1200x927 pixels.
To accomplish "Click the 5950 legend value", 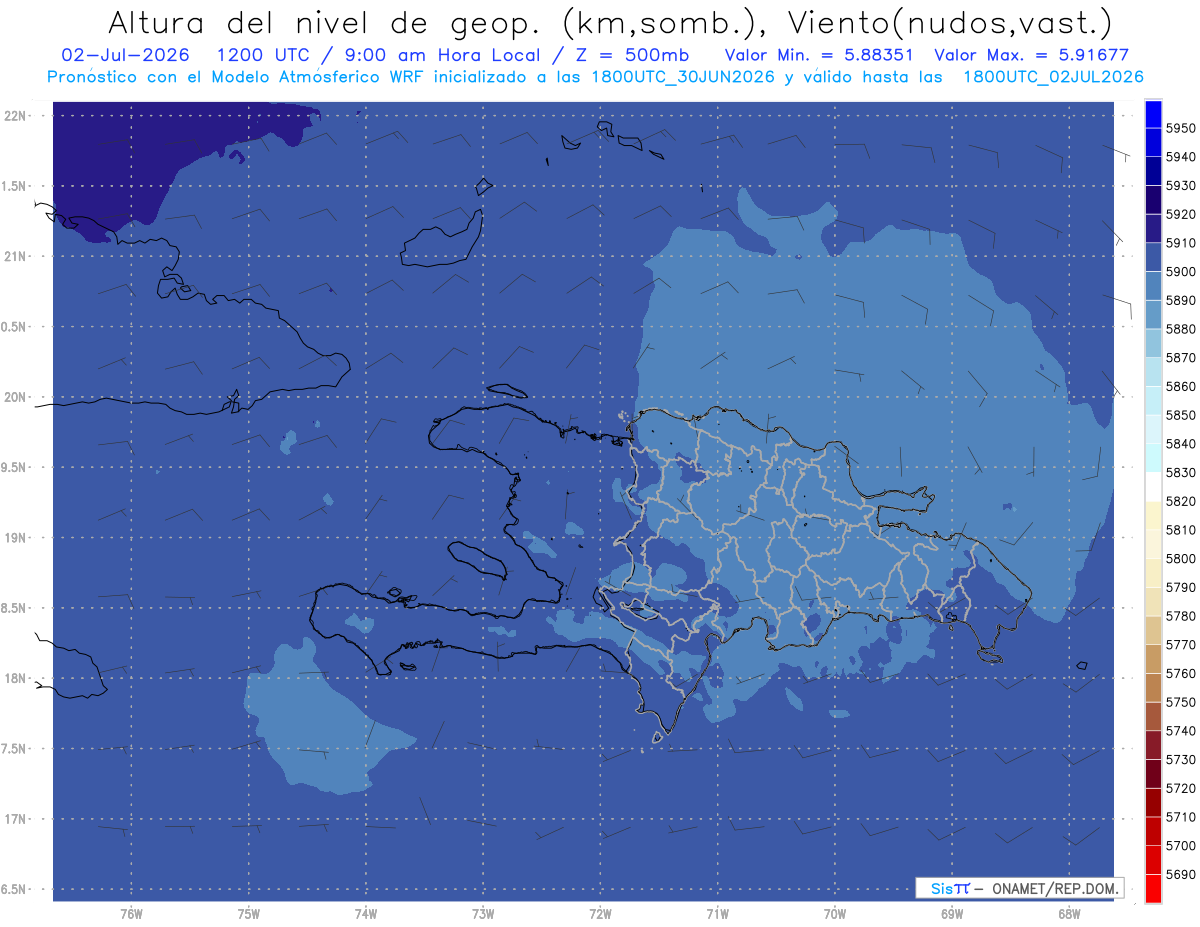I will pyautogui.click(x=1180, y=128).
